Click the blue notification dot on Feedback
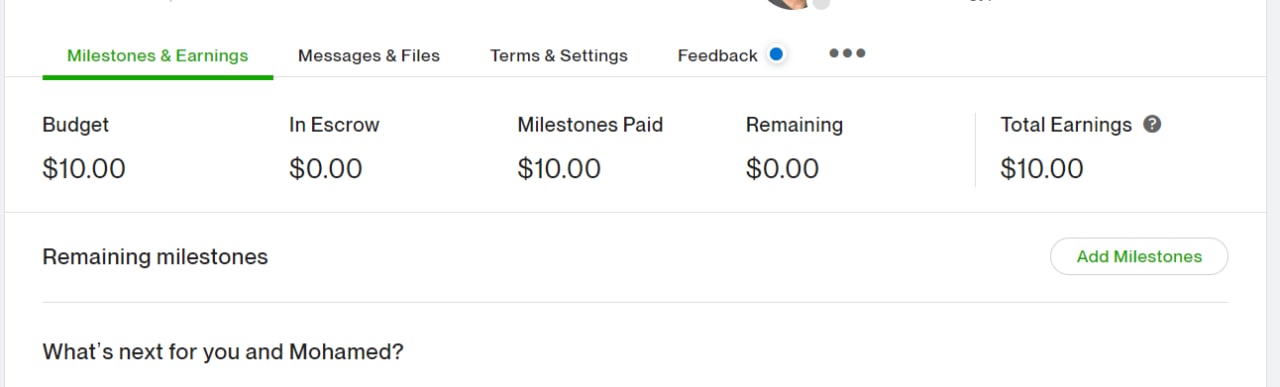This screenshot has height=387, width=1280. click(x=776, y=54)
